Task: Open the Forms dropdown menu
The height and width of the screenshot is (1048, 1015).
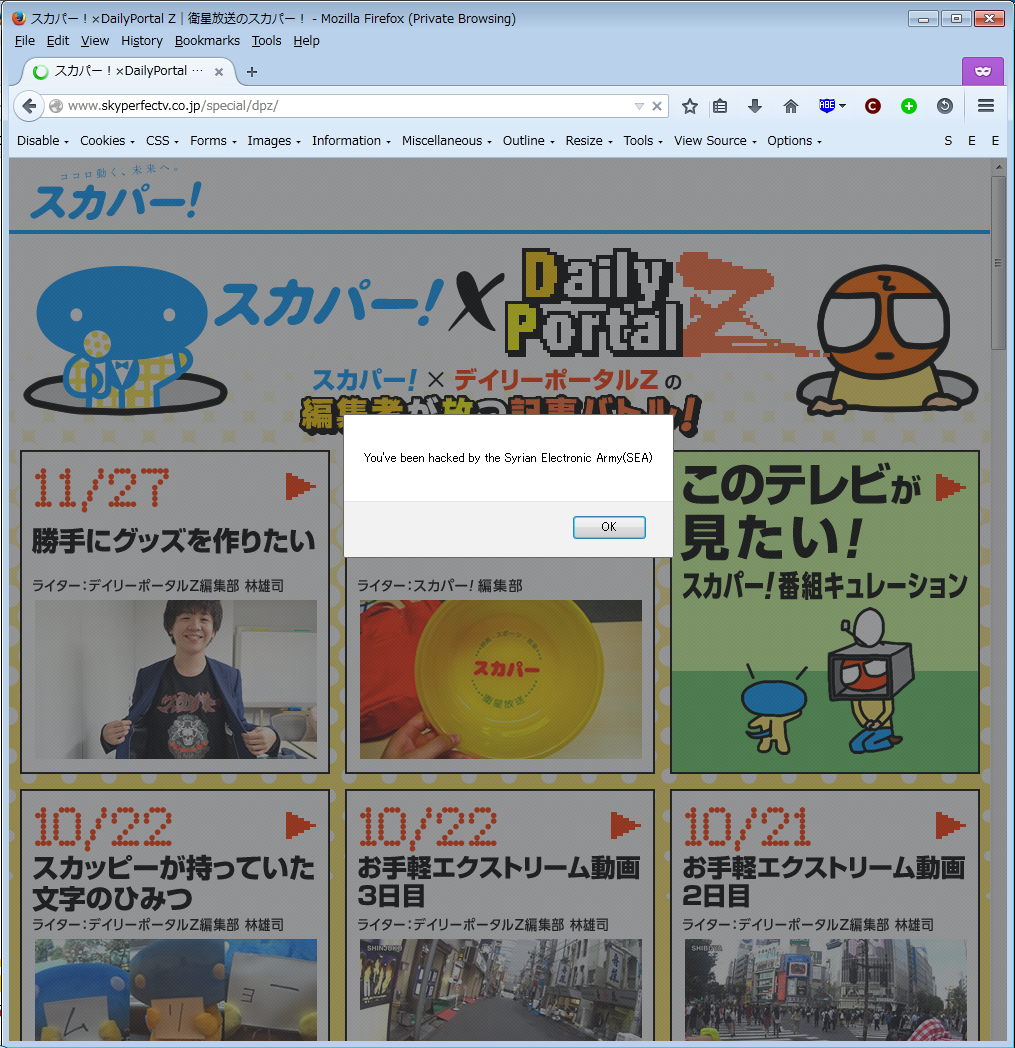Action: (213, 141)
